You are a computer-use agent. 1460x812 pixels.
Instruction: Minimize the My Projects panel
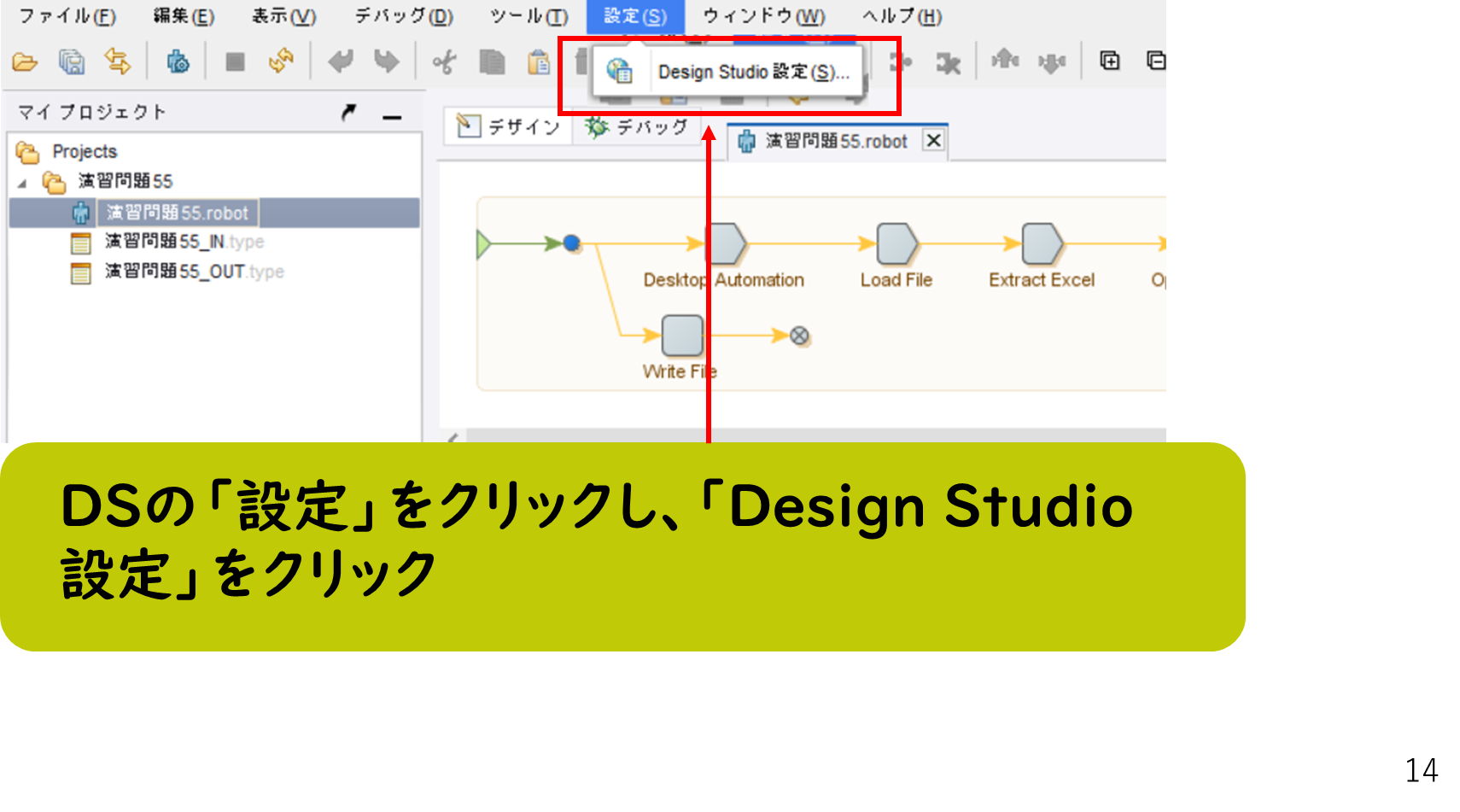point(392,116)
